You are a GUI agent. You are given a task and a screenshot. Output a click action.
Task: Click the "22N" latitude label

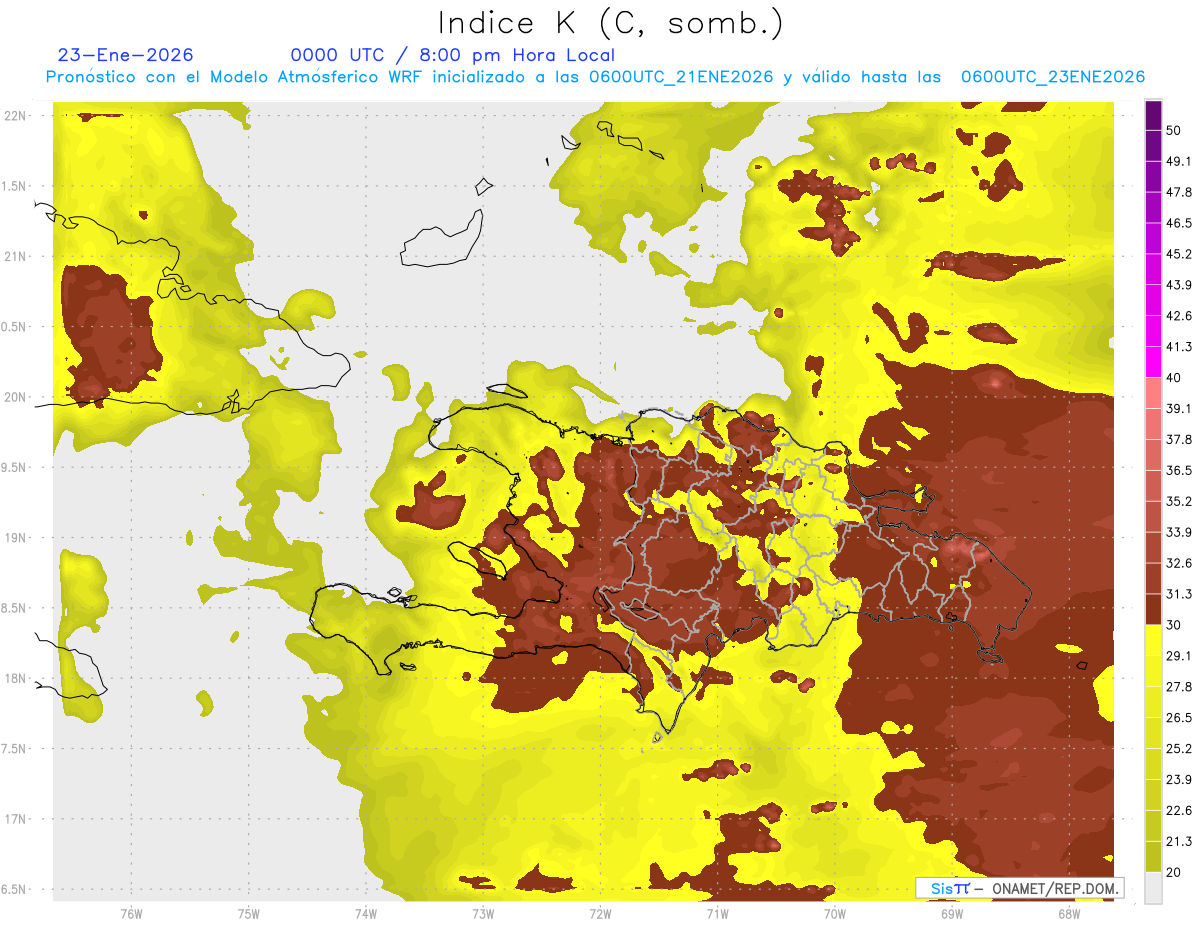click(x=15, y=116)
